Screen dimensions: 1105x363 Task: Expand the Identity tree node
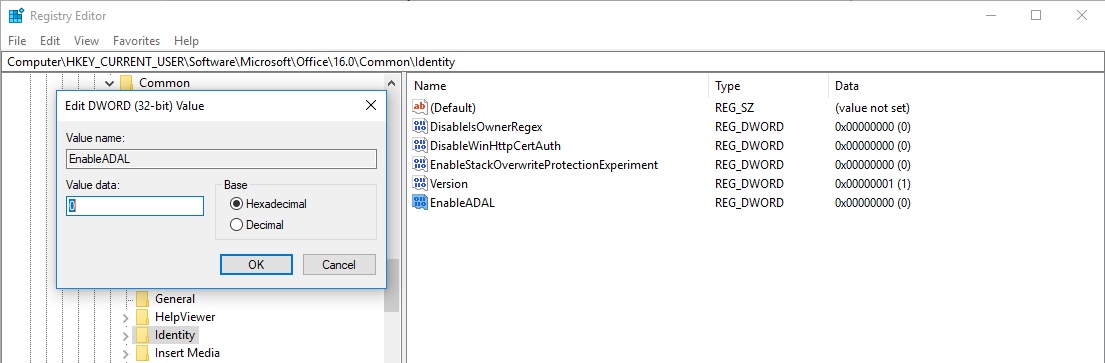[x=125, y=336]
